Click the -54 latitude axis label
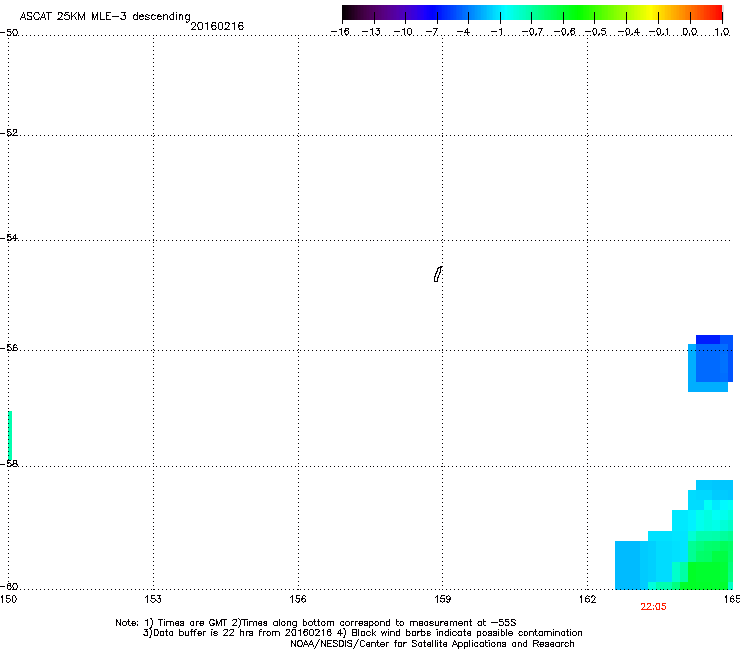Image resolution: width=740 pixels, height=650 pixels. (x=9, y=237)
